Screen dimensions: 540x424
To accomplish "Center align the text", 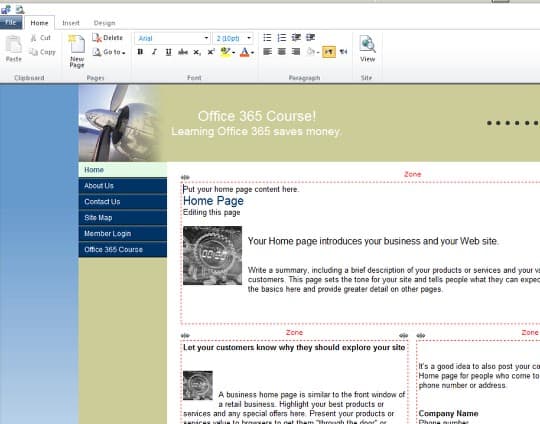I will [x=282, y=52].
